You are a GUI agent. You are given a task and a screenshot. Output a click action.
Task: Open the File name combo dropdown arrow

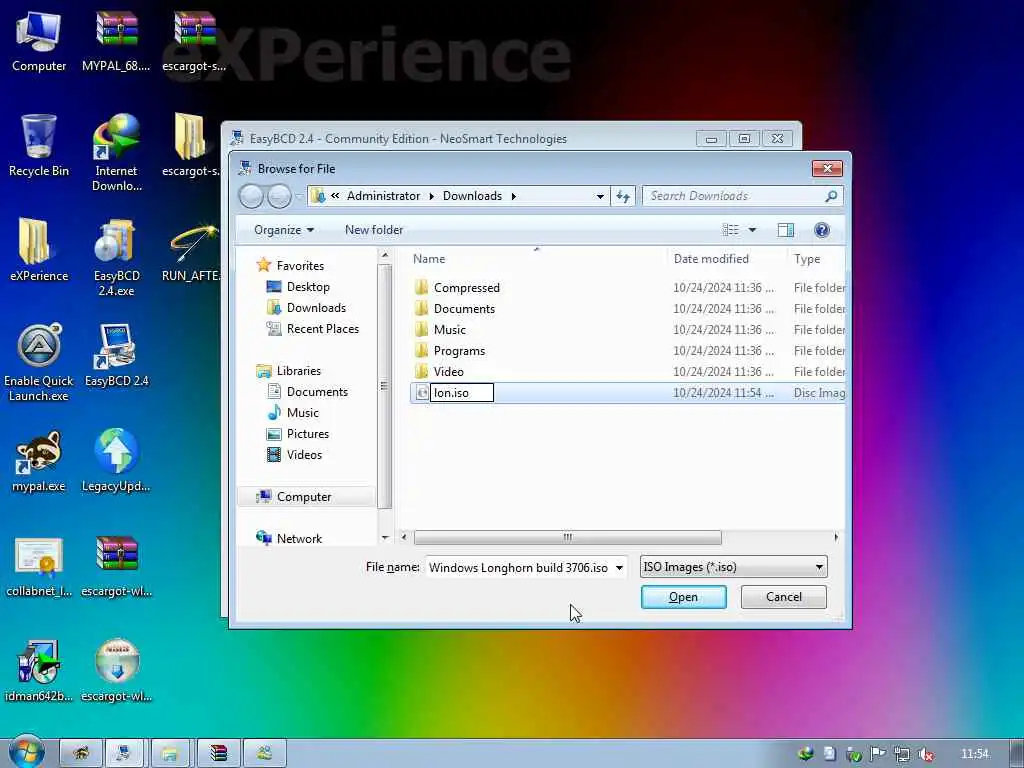click(x=619, y=568)
